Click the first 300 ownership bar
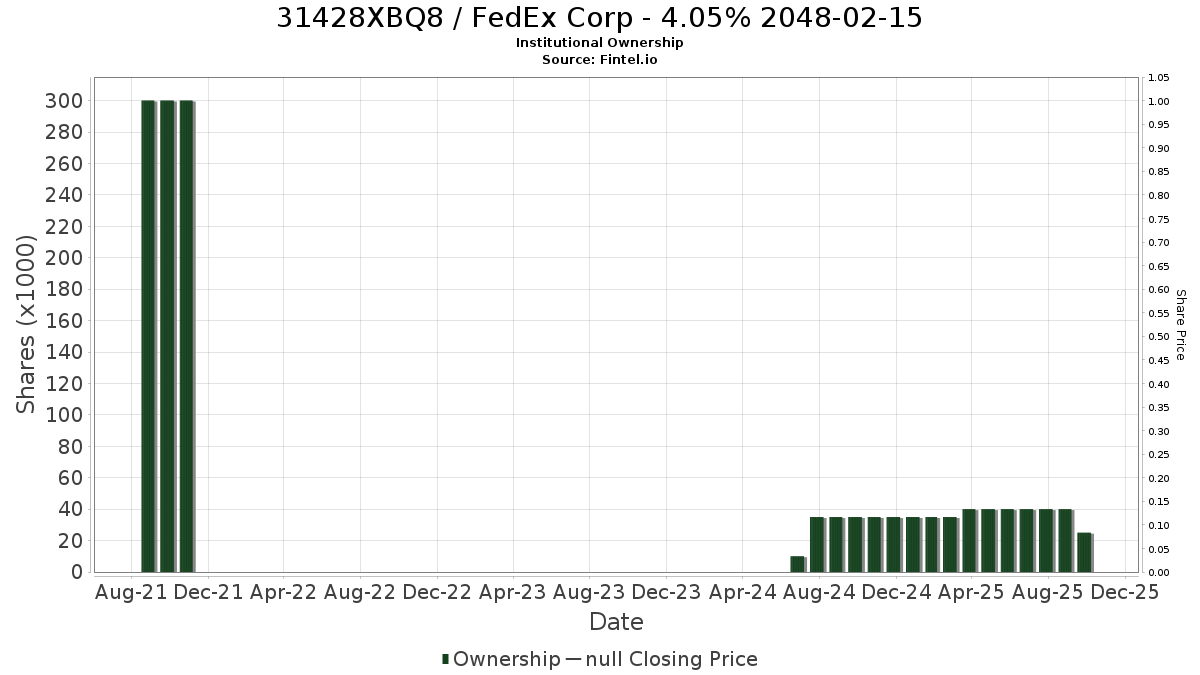 click(148, 336)
